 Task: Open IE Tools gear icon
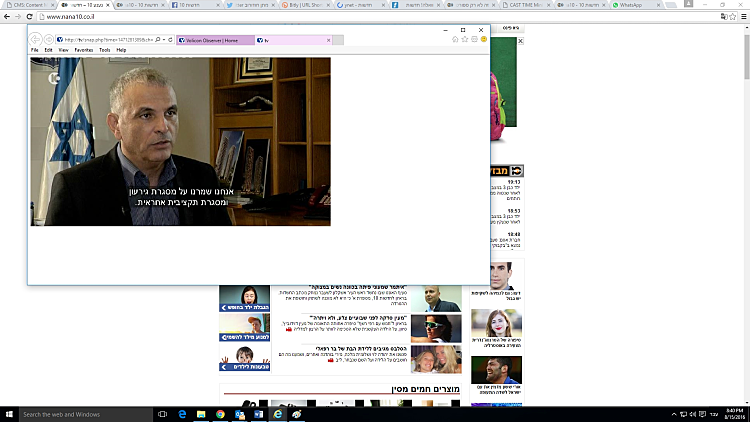474,39
